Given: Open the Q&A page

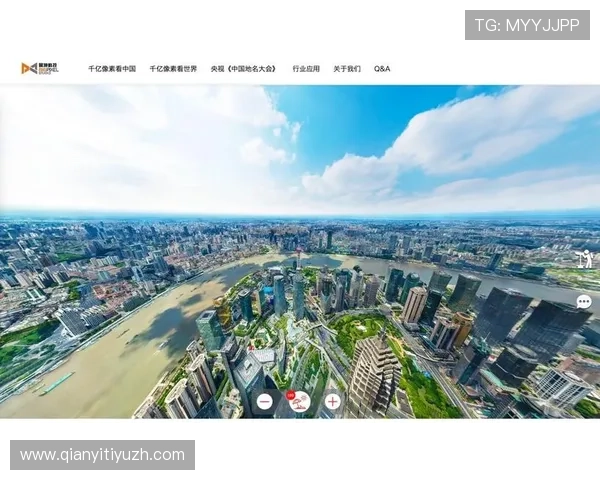Looking at the screenshot, I should [382, 69].
